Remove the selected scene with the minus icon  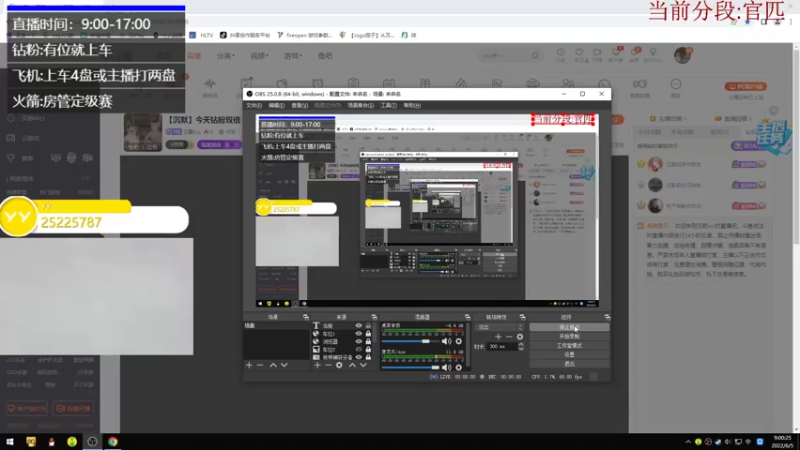pyautogui.click(x=260, y=365)
